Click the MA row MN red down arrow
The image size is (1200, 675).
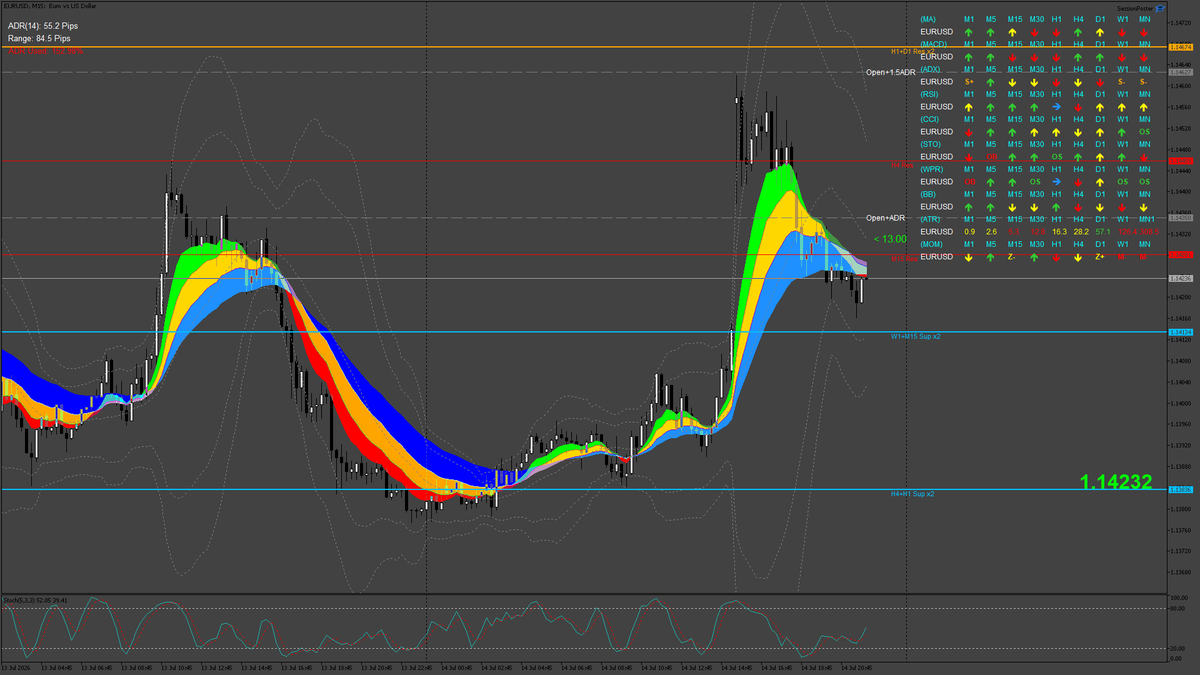click(x=1144, y=32)
